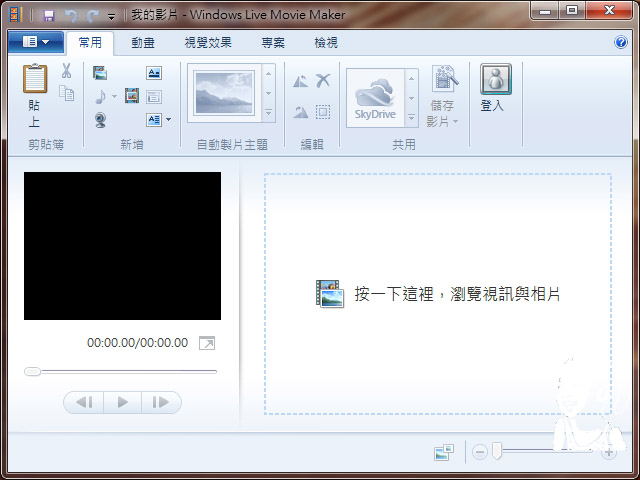Click the Snapshot film frame icon
Screen dimensions: 640x480
(132, 96)
